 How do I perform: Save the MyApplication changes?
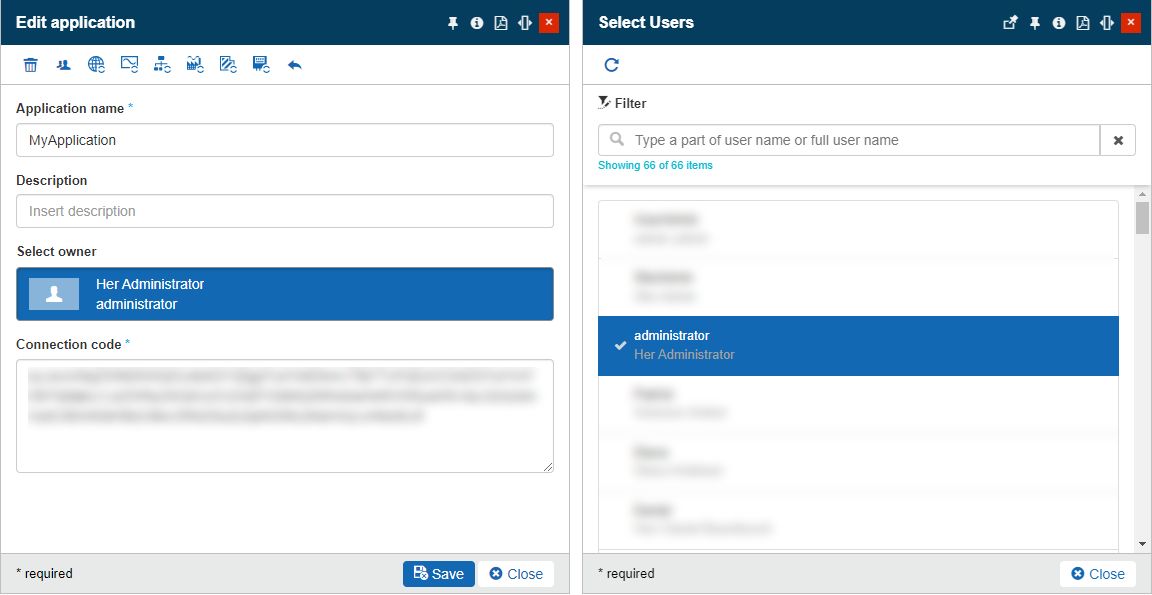438,573
